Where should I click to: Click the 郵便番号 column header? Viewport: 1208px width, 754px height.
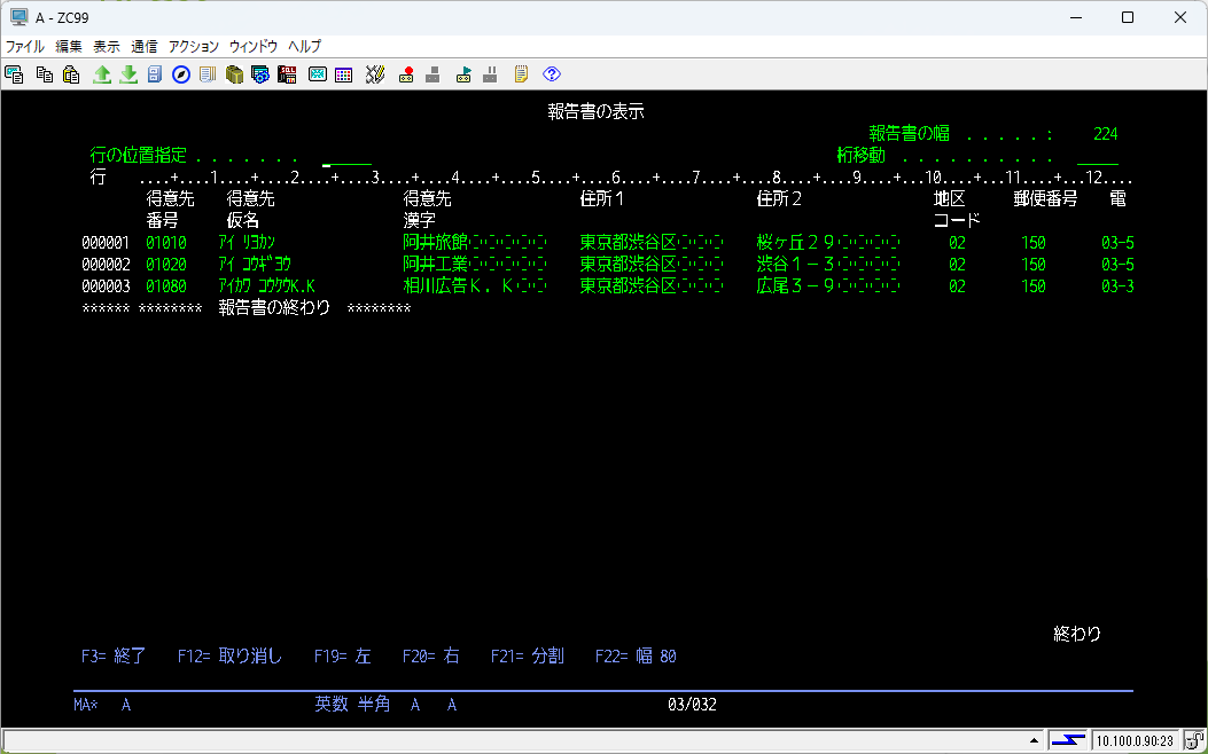1046,199
